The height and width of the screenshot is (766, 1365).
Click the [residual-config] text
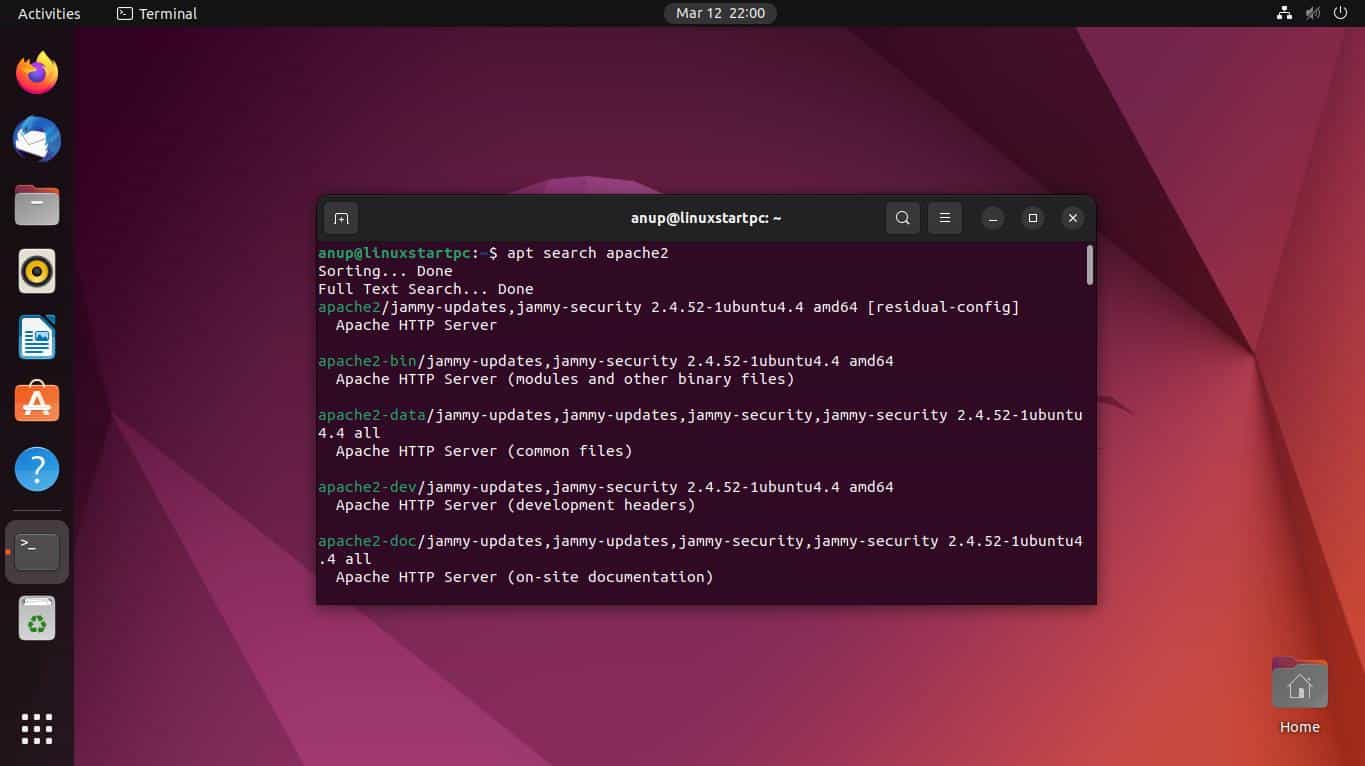(943, 307)
